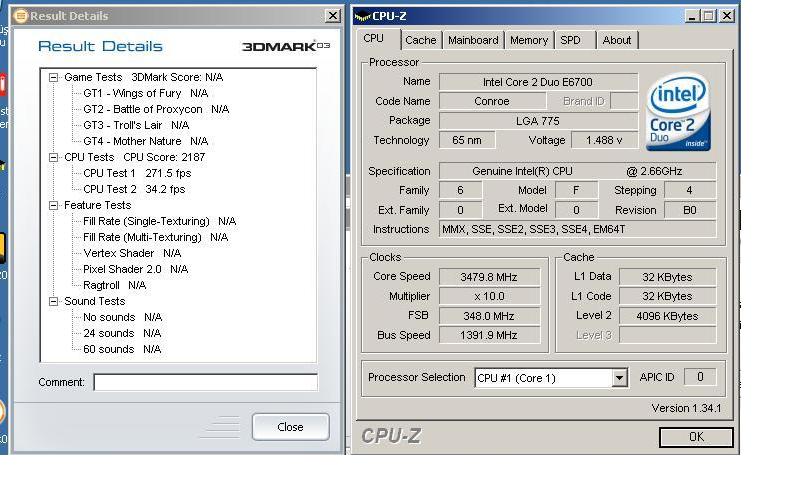800x500 pixels.
Task: Click the Family value 6
Action: tap(460, 190)
